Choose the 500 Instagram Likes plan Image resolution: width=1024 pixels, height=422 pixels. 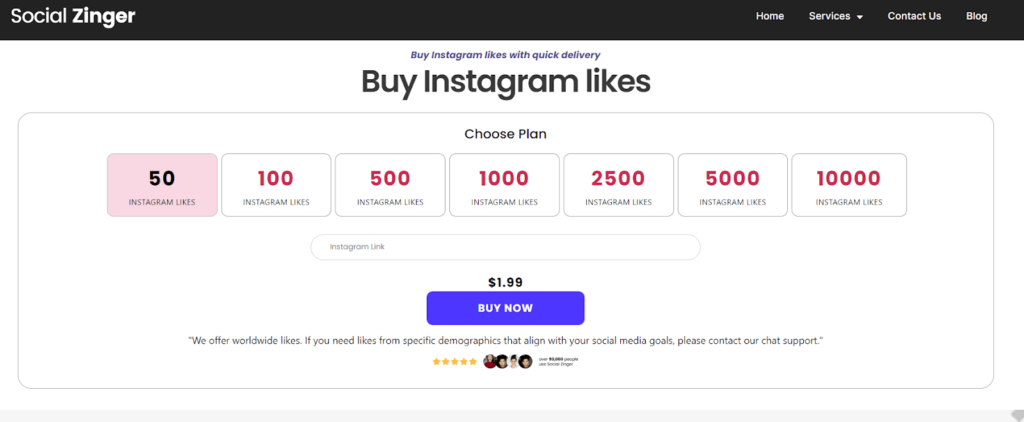point(390,185)
